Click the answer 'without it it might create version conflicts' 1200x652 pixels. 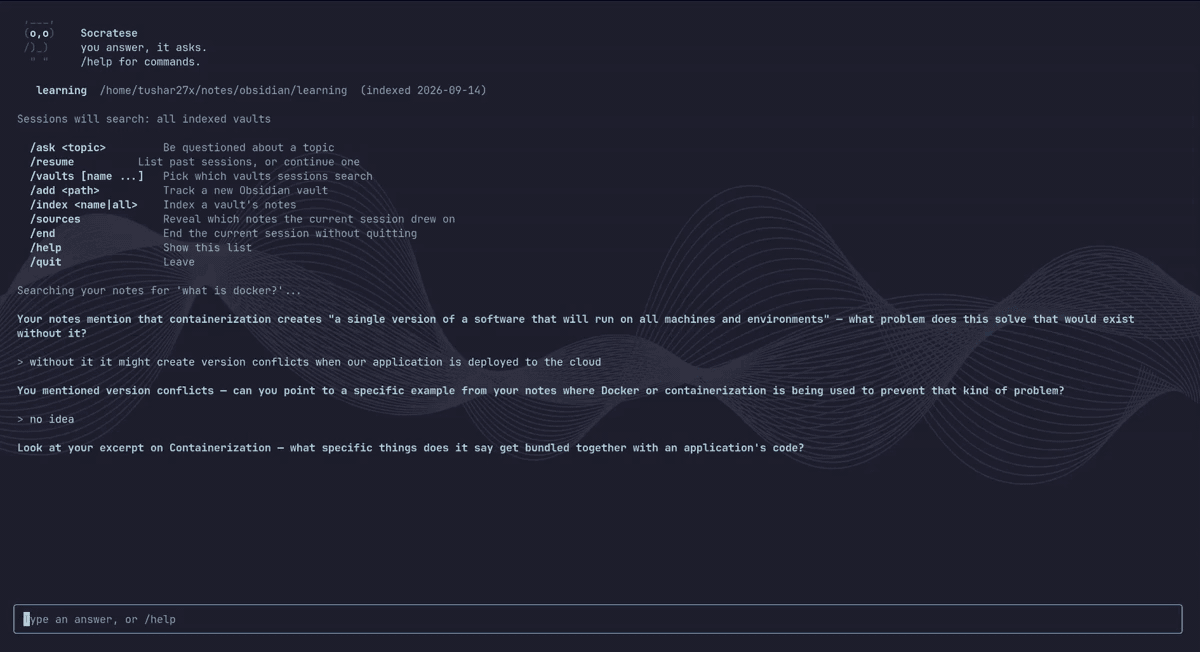309,362
